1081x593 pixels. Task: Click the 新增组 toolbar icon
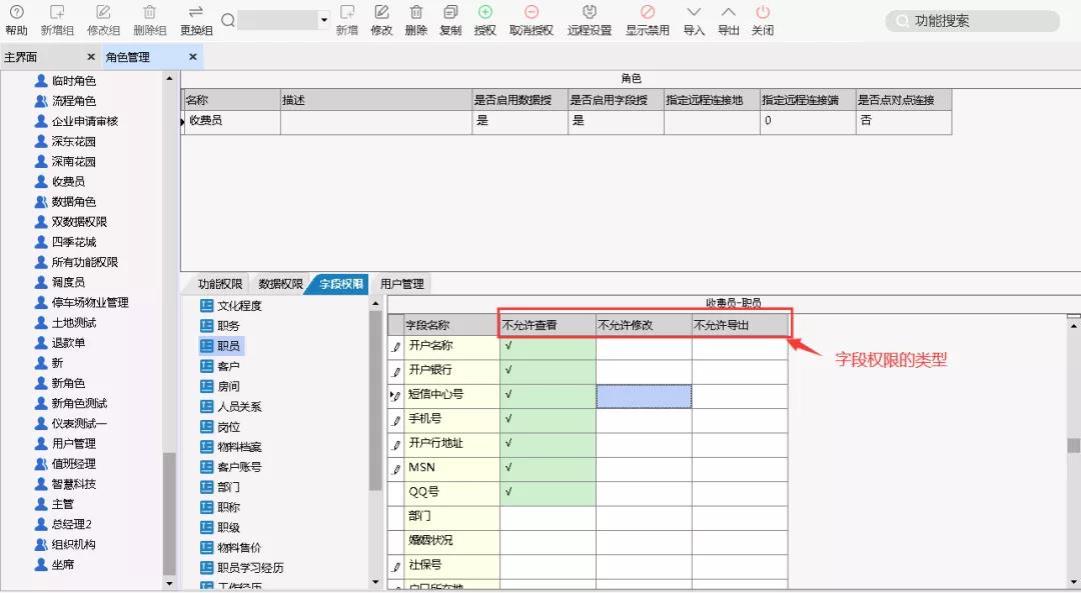click(x=57, y=12)
